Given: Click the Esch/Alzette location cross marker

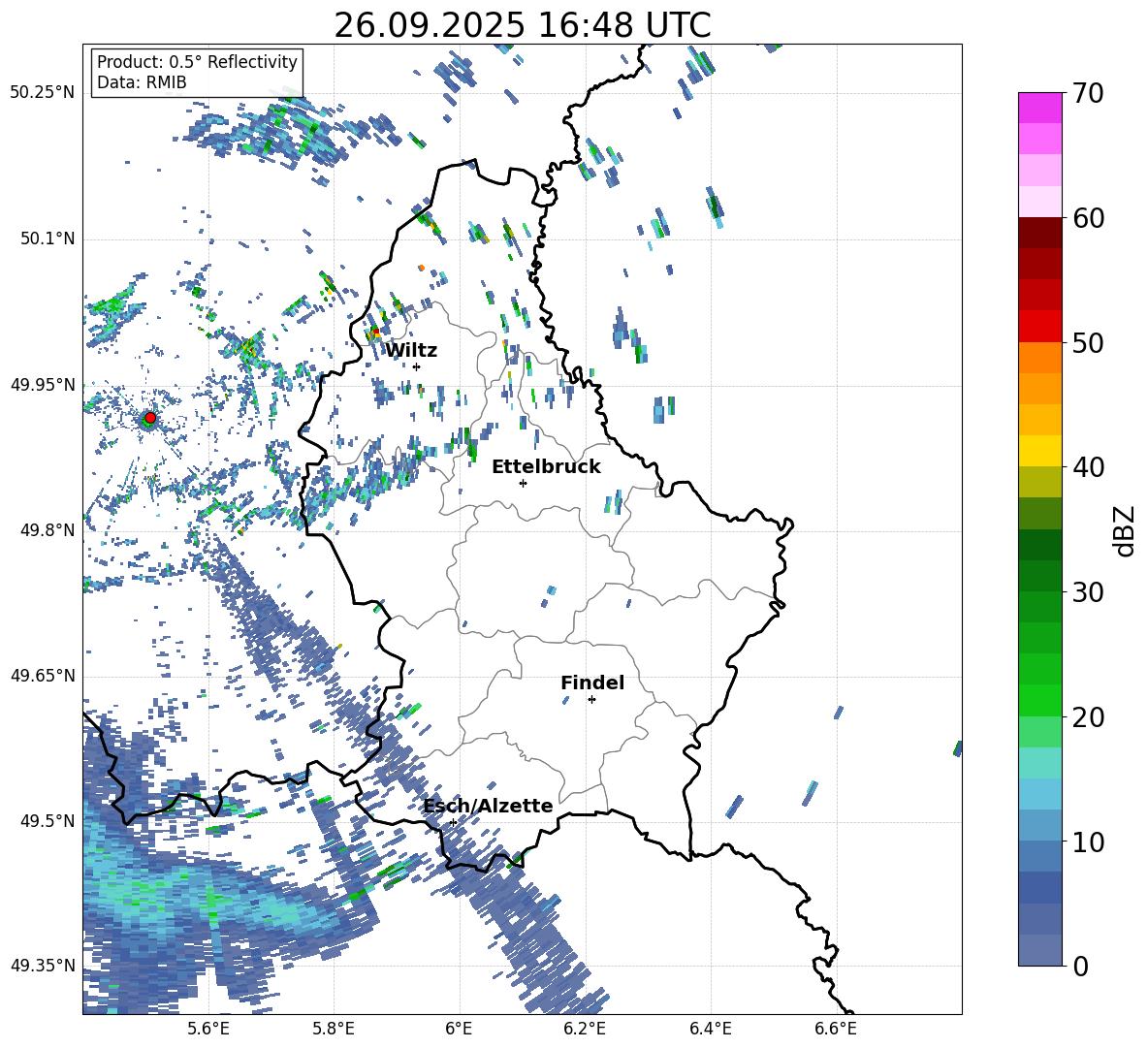Looking at the screenshot, I should [453, 822].
